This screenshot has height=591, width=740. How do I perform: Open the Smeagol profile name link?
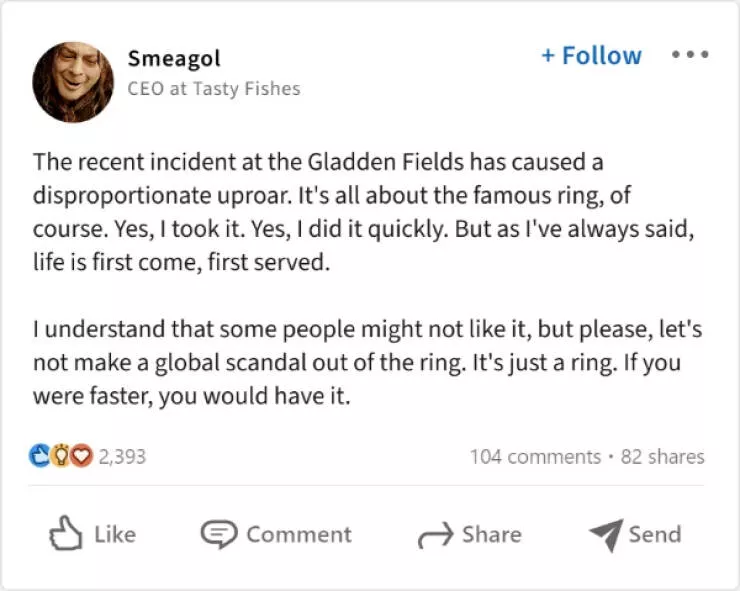[x=174, y=58]
